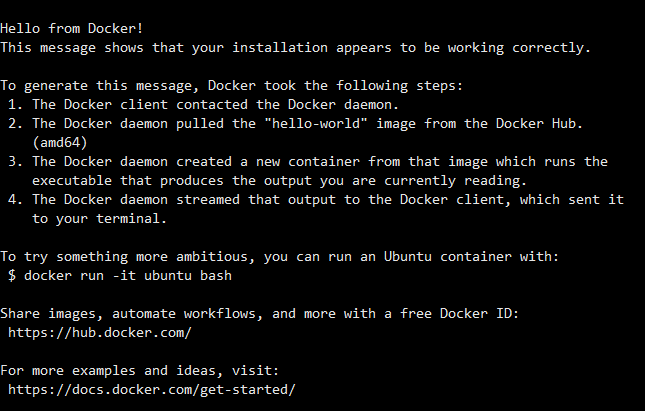This screenshot has width=645, height=411.
Task: Open the hub.docker.com link
Action: tap(100, 333)
